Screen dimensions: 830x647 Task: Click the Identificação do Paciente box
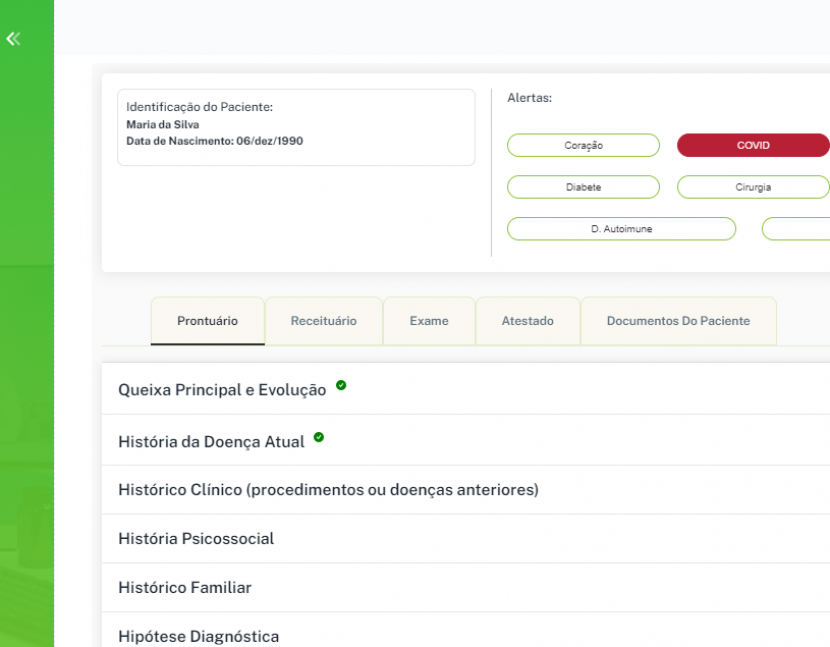tap(296, 127)
